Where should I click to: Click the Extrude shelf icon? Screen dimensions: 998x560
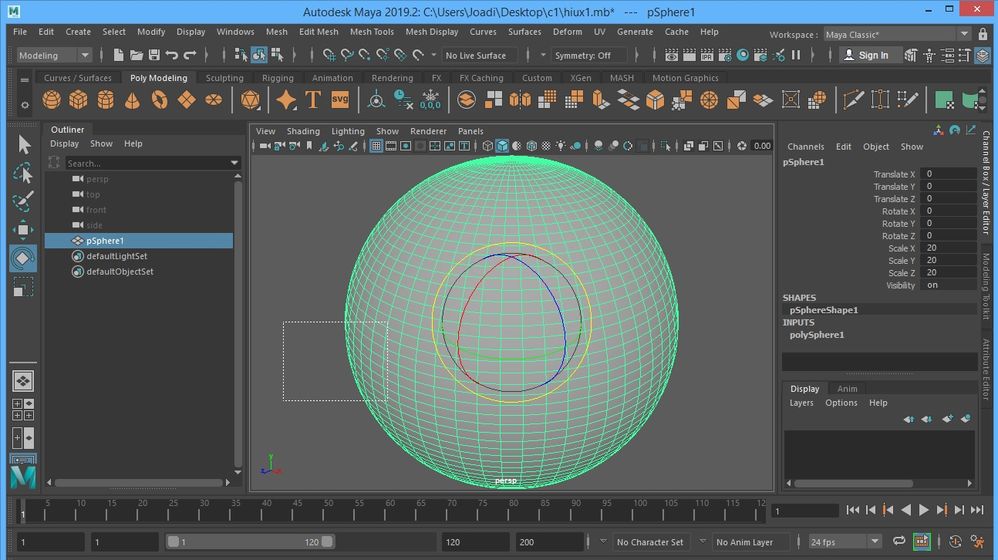tap(601, 100)
